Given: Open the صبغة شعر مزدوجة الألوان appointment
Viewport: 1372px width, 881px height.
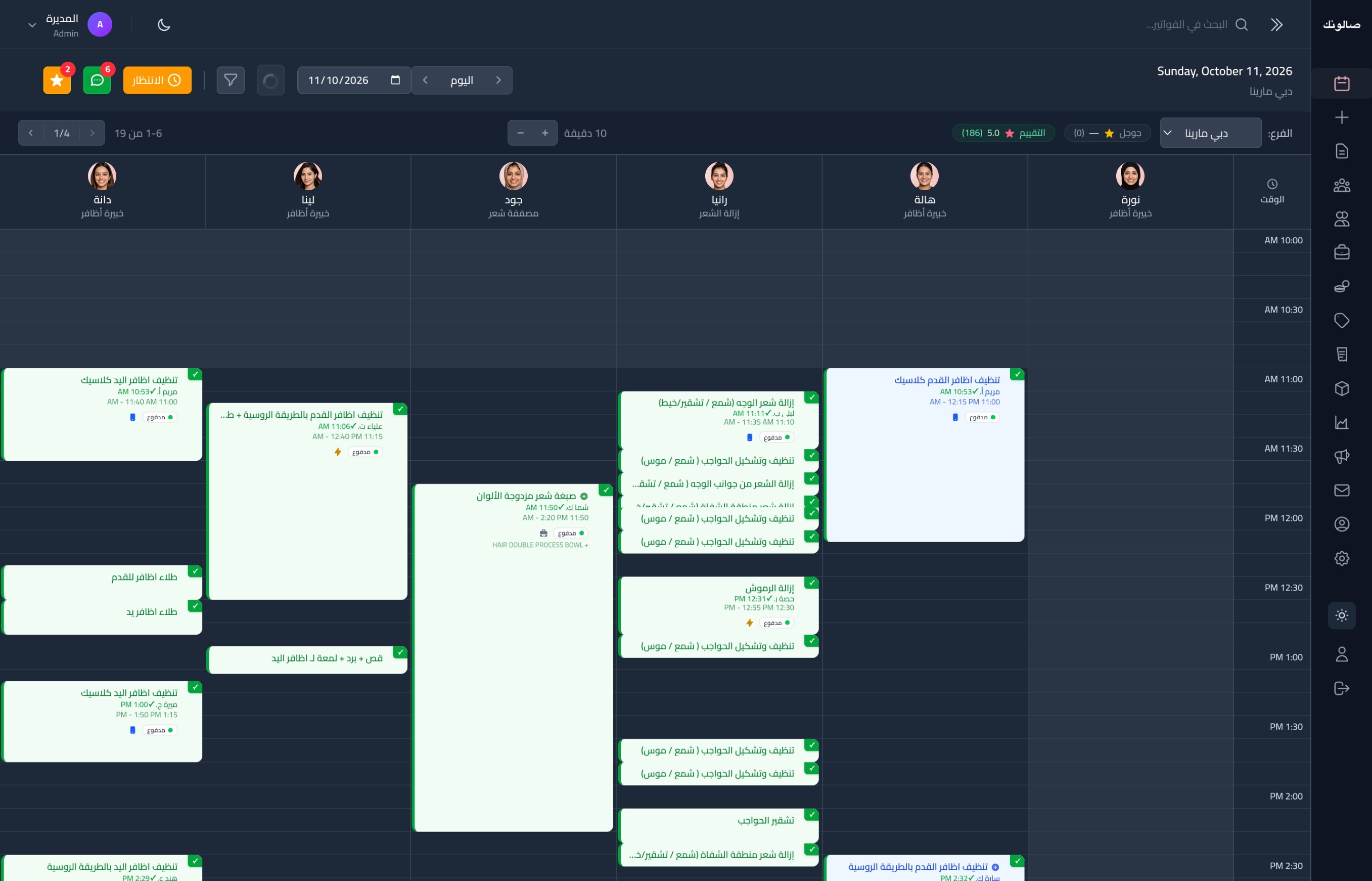Looking at the screenshot, I should [513, 658].
